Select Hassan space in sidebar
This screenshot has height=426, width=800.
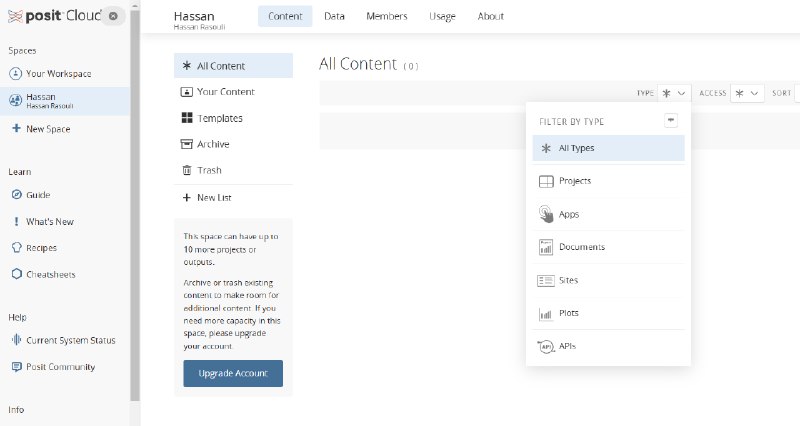65,101
